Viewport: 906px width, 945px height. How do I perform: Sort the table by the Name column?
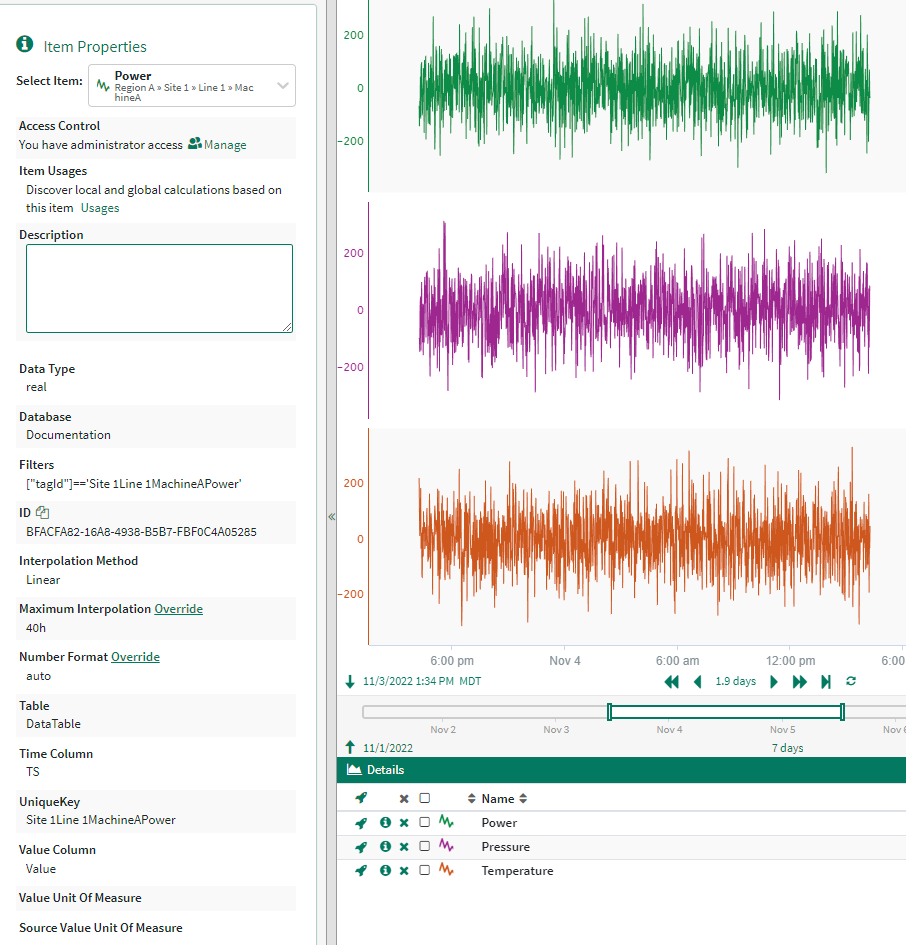498,799
